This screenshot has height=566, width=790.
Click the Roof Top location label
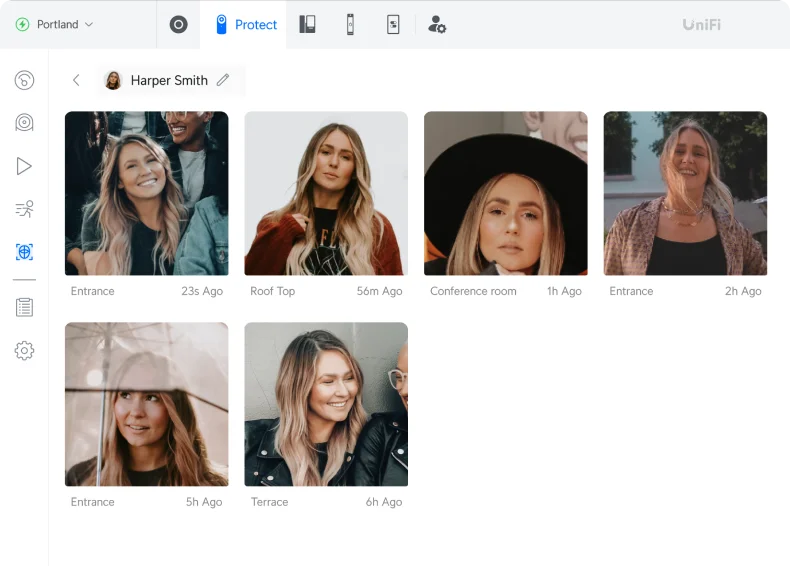point(273,291)
